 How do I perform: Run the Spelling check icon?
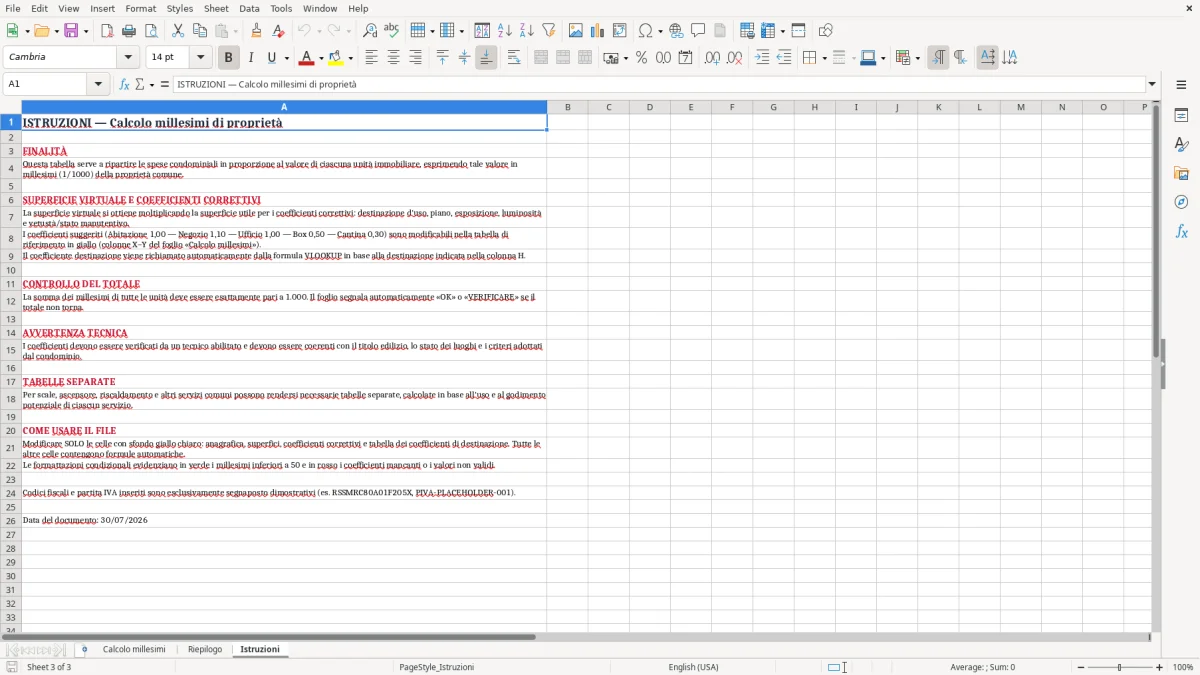pyautogui.click(x=391, y=31)
